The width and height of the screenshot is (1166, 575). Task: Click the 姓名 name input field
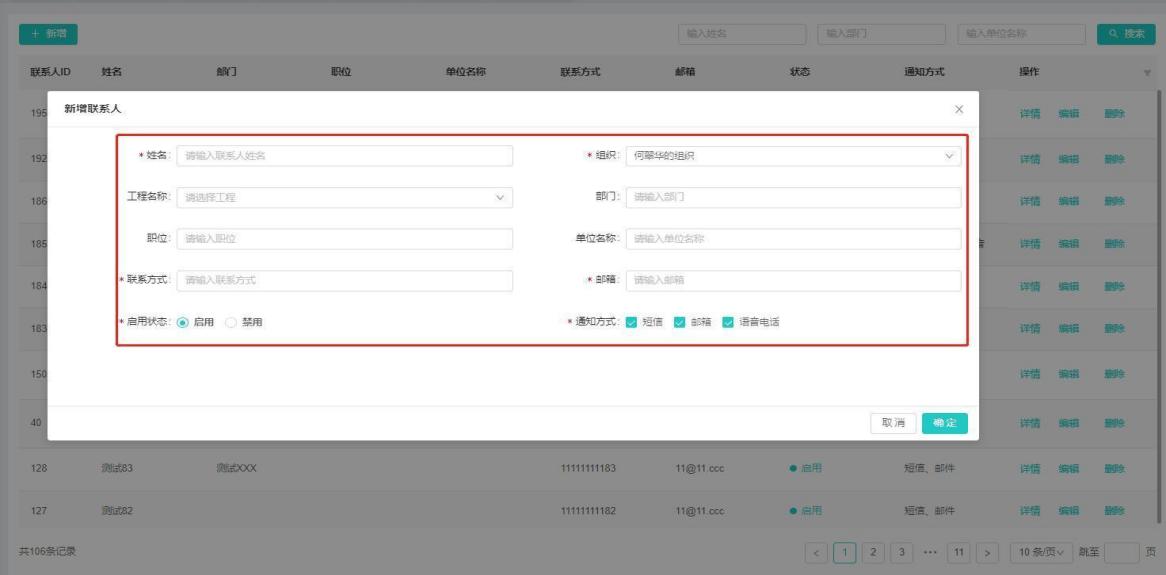coord(344,156)
